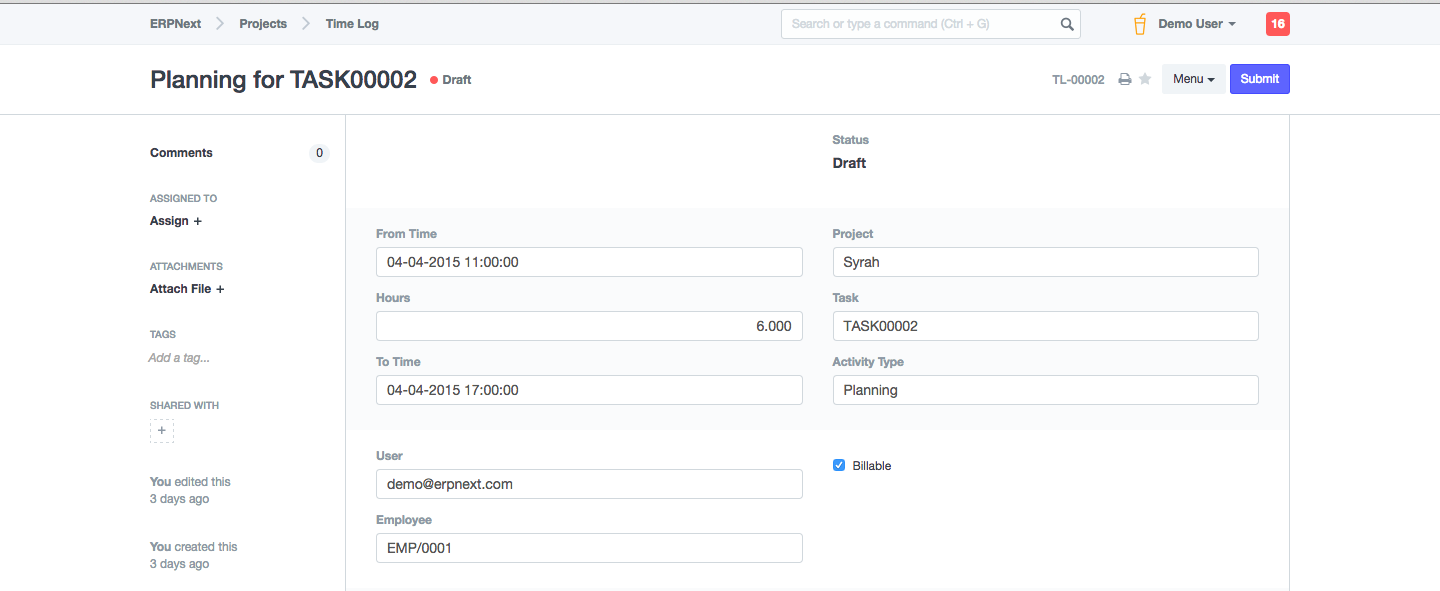1440x591 pixels.
Task: Click Assign + in the sidebar
Action: (x=176, y=221)
